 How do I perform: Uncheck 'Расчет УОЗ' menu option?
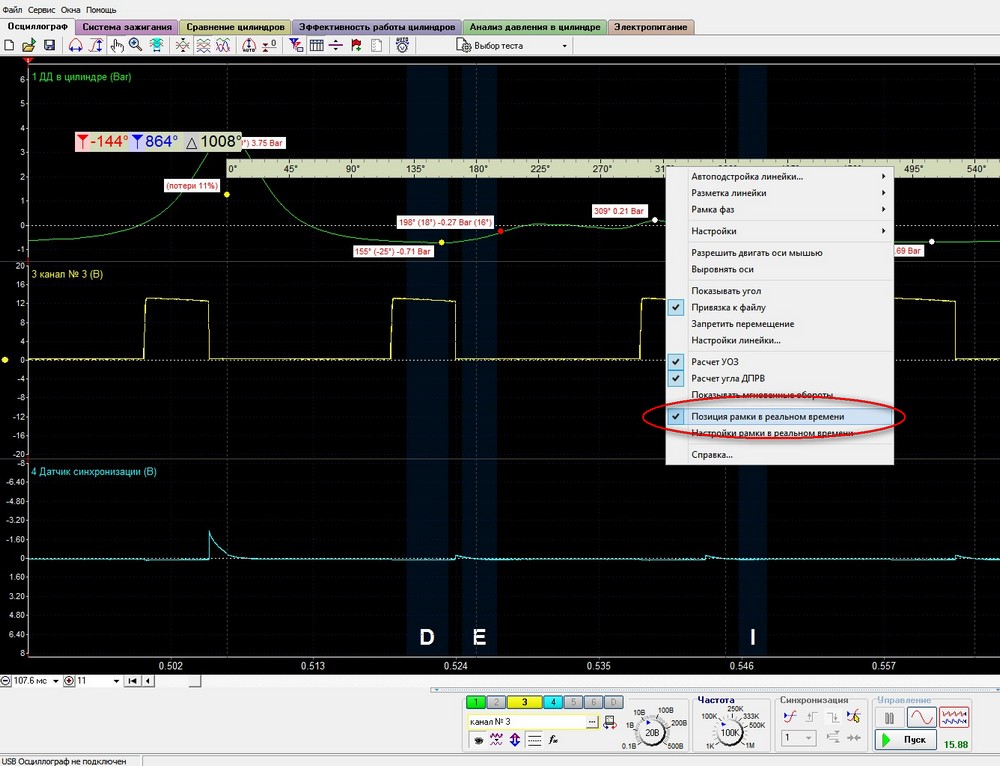[x=779, y=362]
